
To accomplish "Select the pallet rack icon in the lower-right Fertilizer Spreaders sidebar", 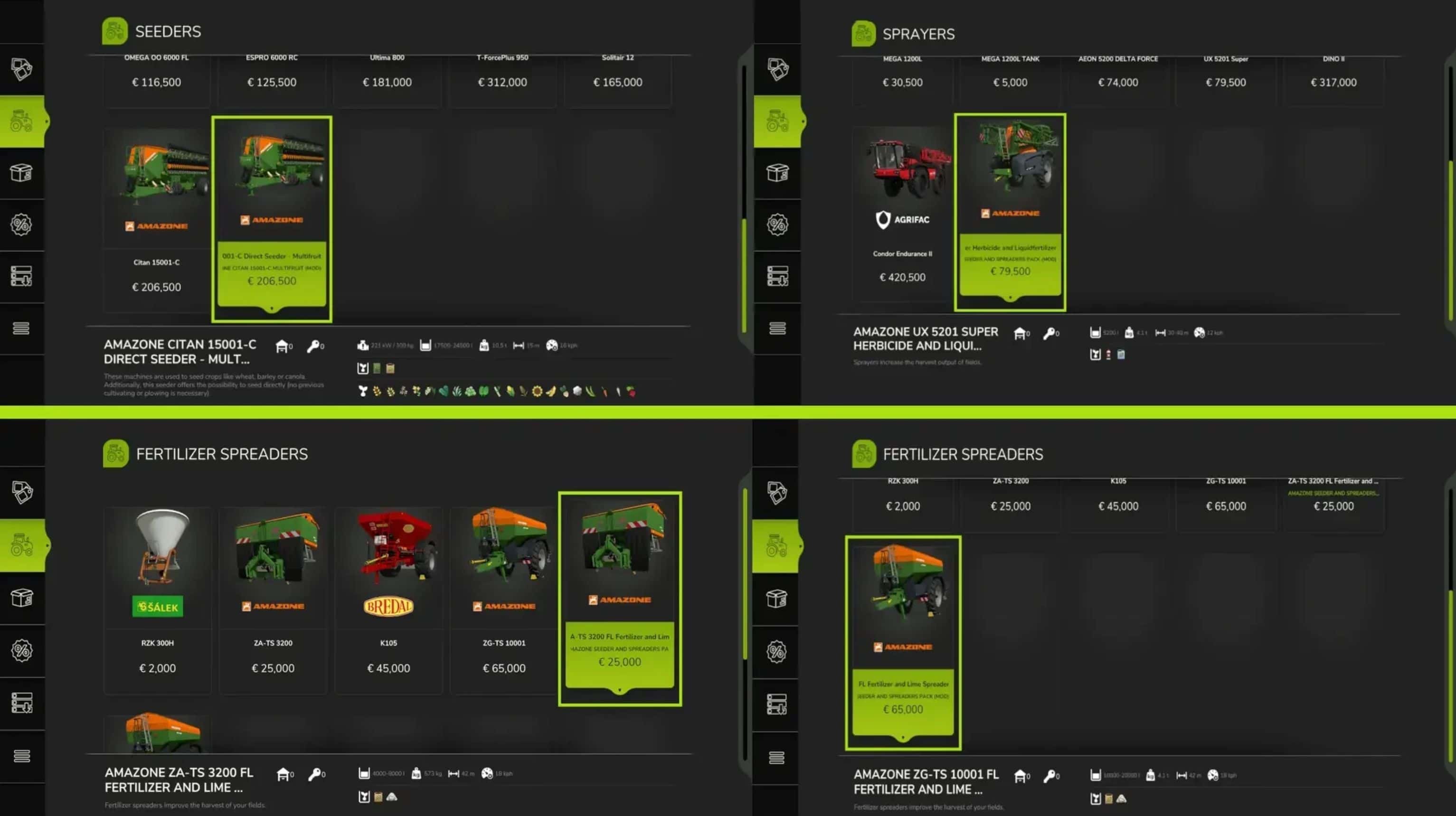I will 776,704.
